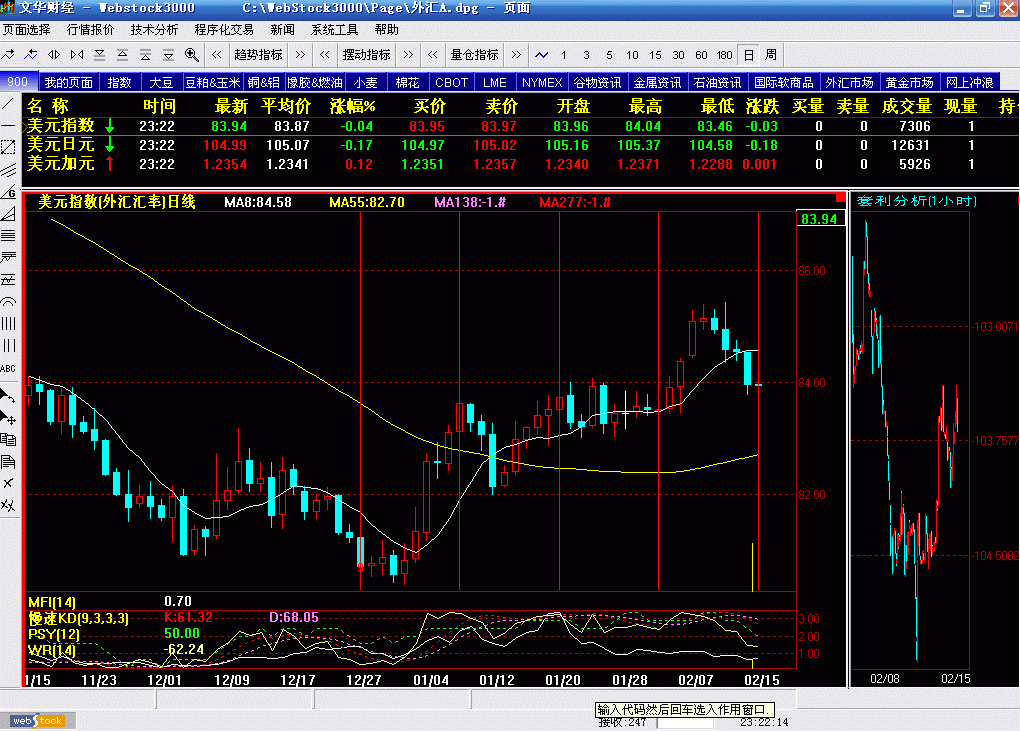Select the horizontal line drawing tool
The image size is (1020, 731).
point(8,125)
